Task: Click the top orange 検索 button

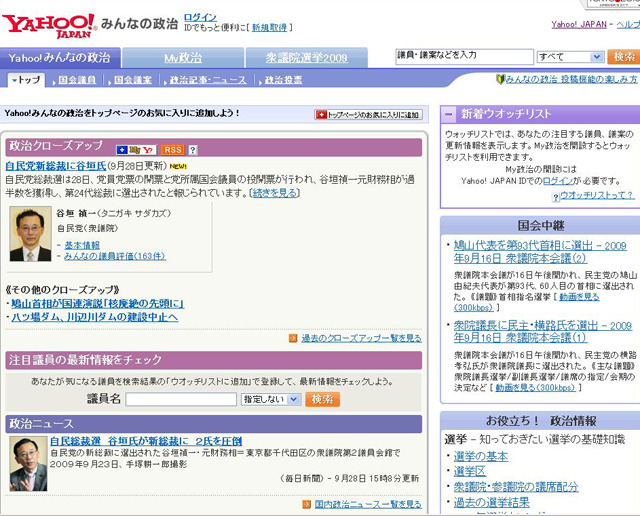Action: 623,57
